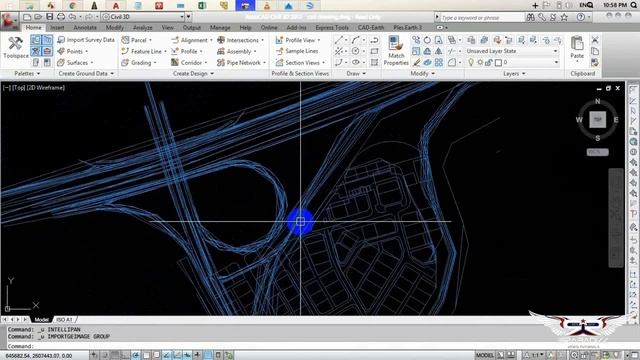Click the Feature Line button
640x360 pixels.
pyautogui.click(x=144, y=51)
